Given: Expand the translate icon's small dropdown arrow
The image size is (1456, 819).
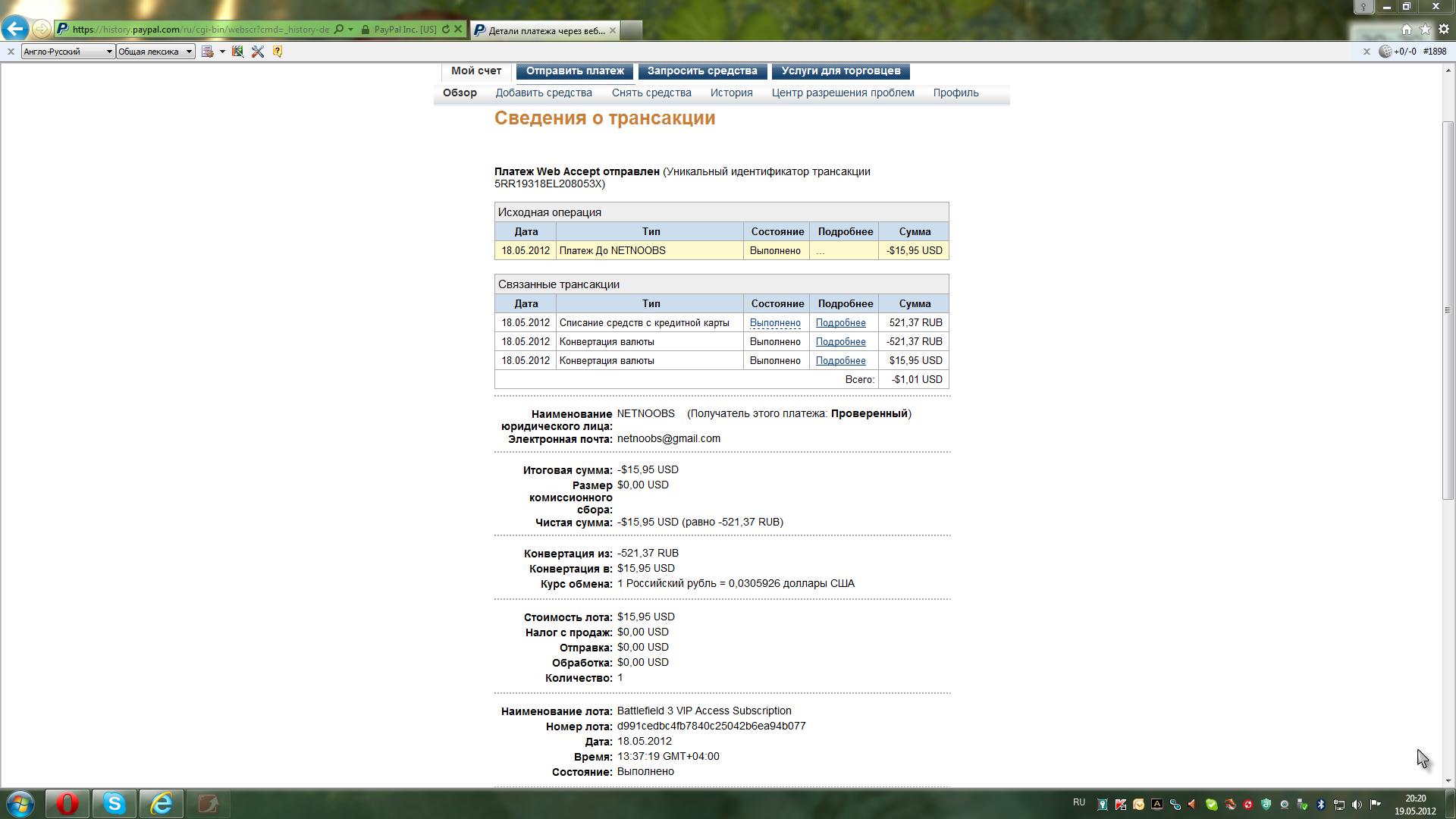Looking at the screenshot, I should [222, 52].
